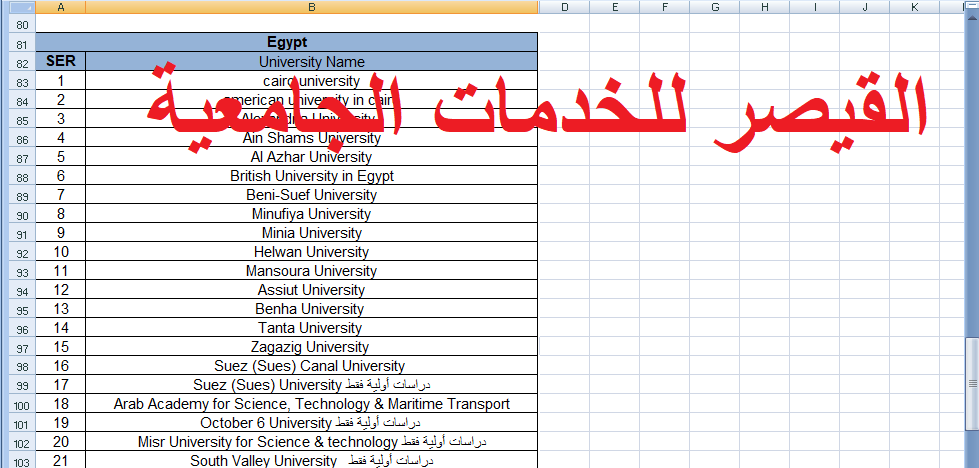Select the "Assiut University" cell

click(x=312, y=290)
